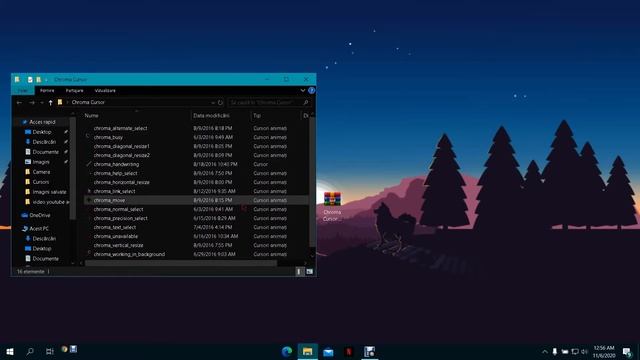This screenshot has height=360, width=640.
Task: Select Acces rapid in navigation pane
Action: pyautogui.click(x=42, y=122)
